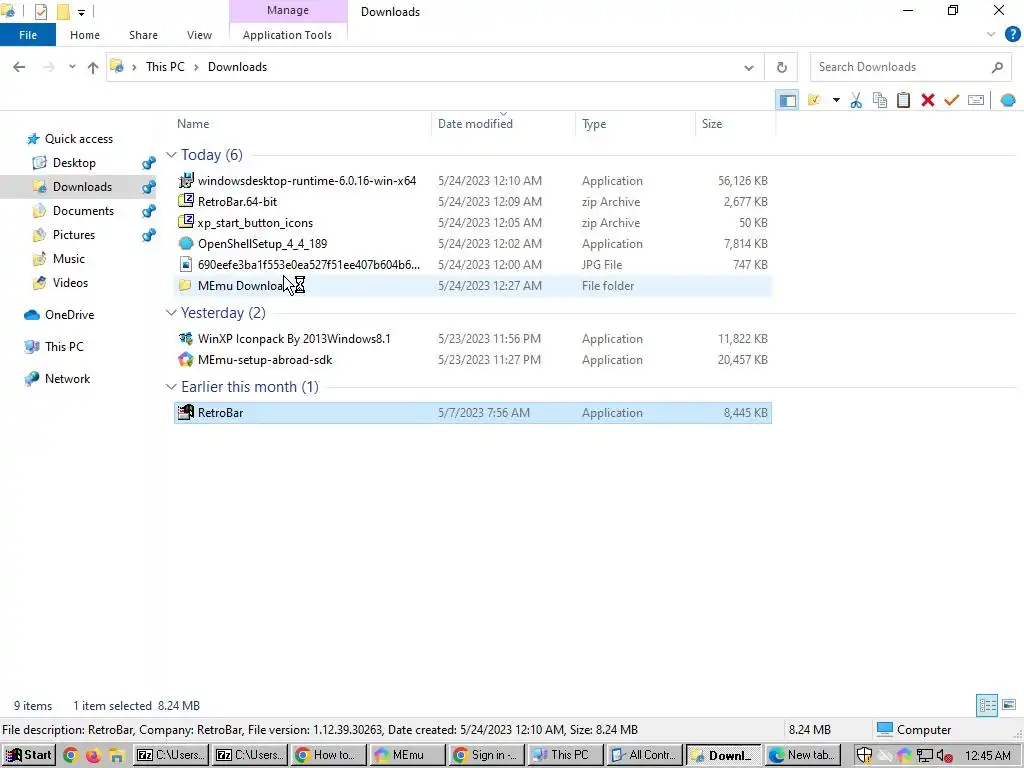Select Quick access in navigation pane
1024x768 pixels.
coord(78,139)
